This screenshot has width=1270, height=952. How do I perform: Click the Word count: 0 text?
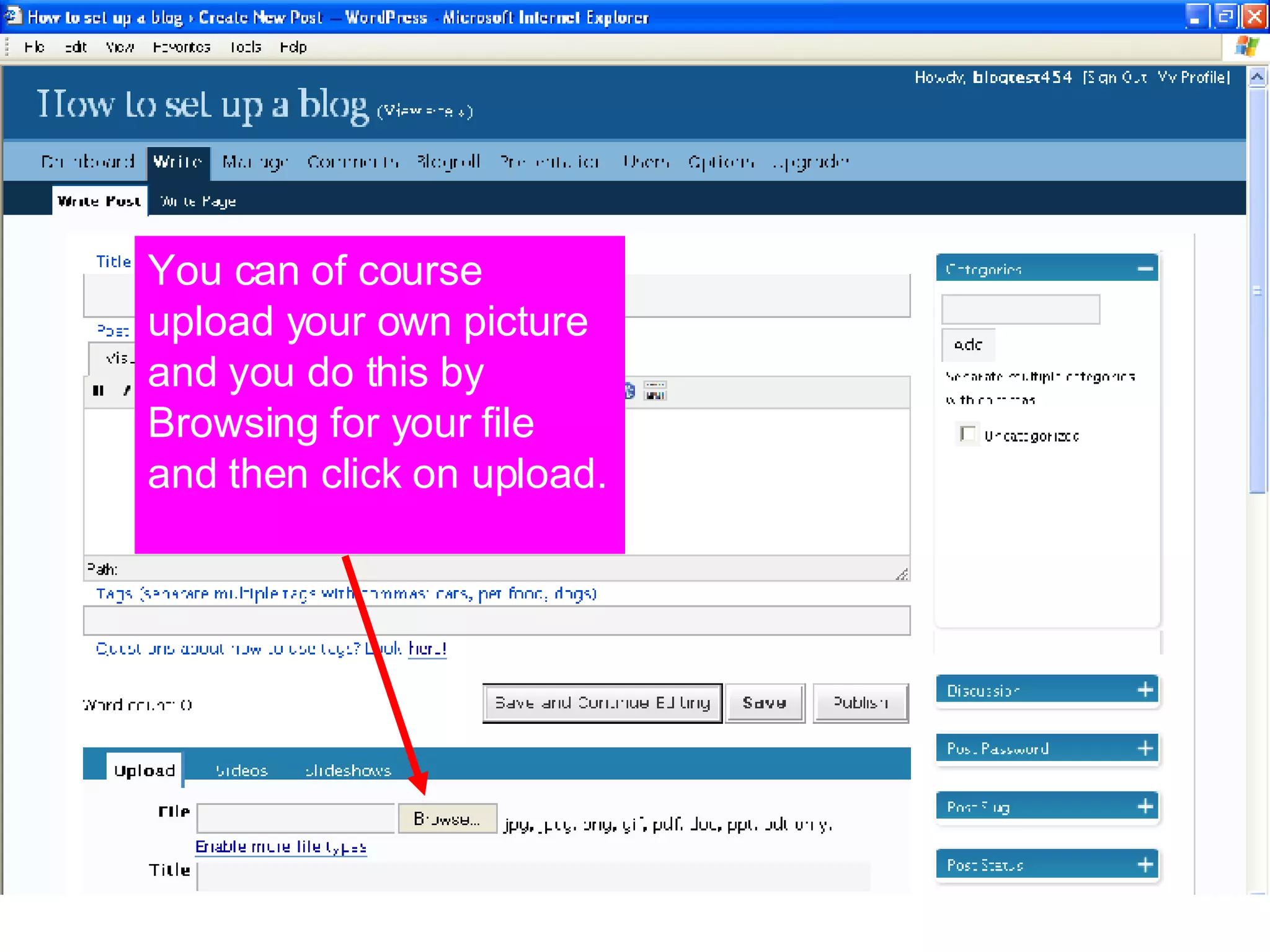click(138, 705)
